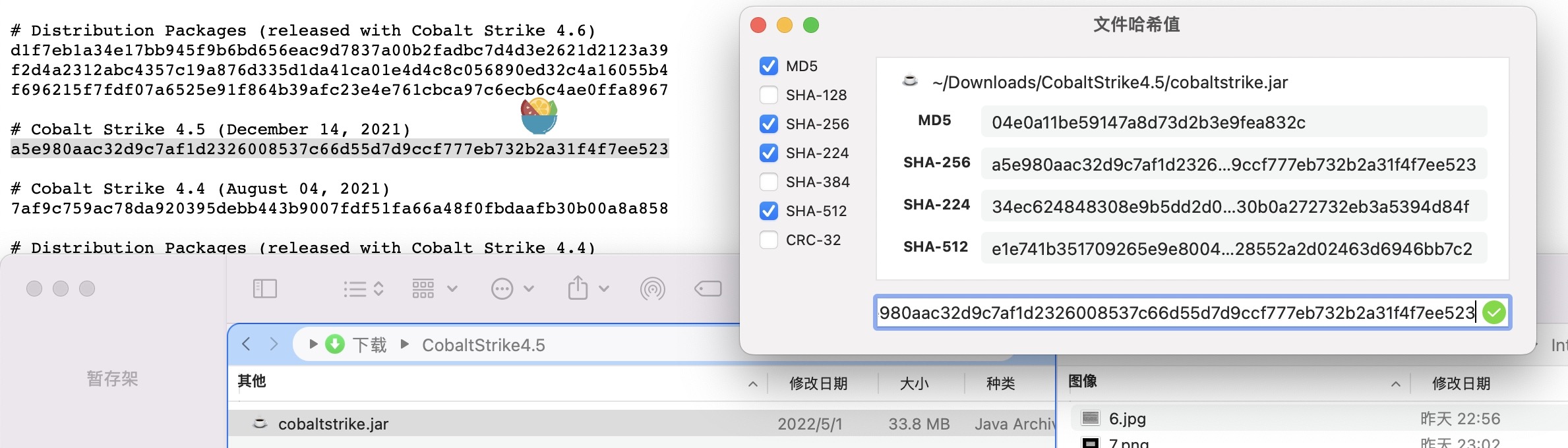Image resolution: width=1568 pixels, height=448 pixels.
Task: Sort by 修改日期 in CobaltStrike4.5 window
Action: (x=818, y=383)
